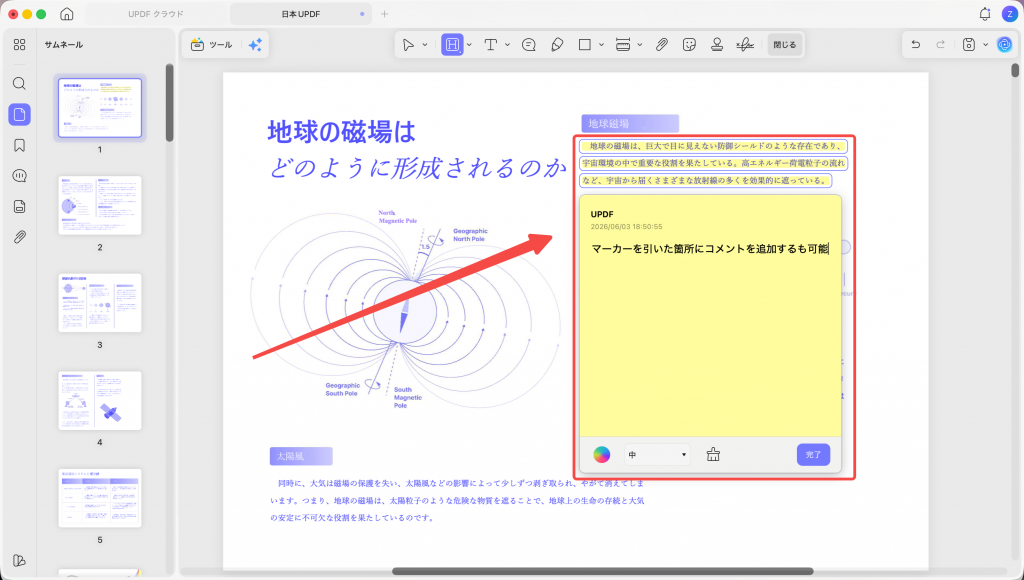
Task: Click into the yellow comment text area
Action: 710,340
